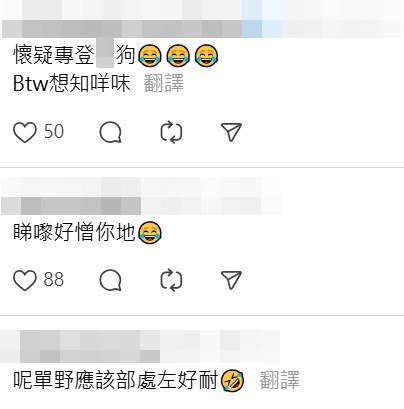Translate the 呢單野應該部處左好耐 comment
Viewport: 404px width, 409px height.
(x=280, y=380)
